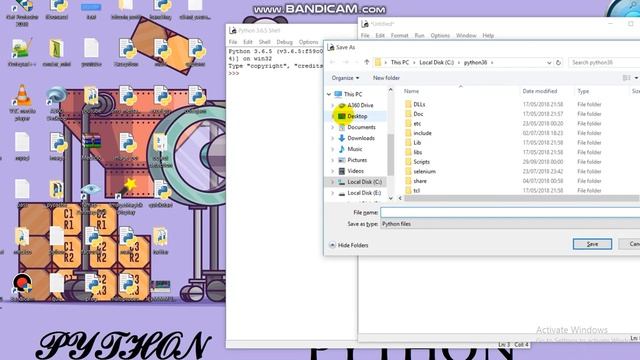Image resolution: width=640 pixels, height=360 pixels.
Task: Expand the A360 Drive tree node
Action: point(333,105)
